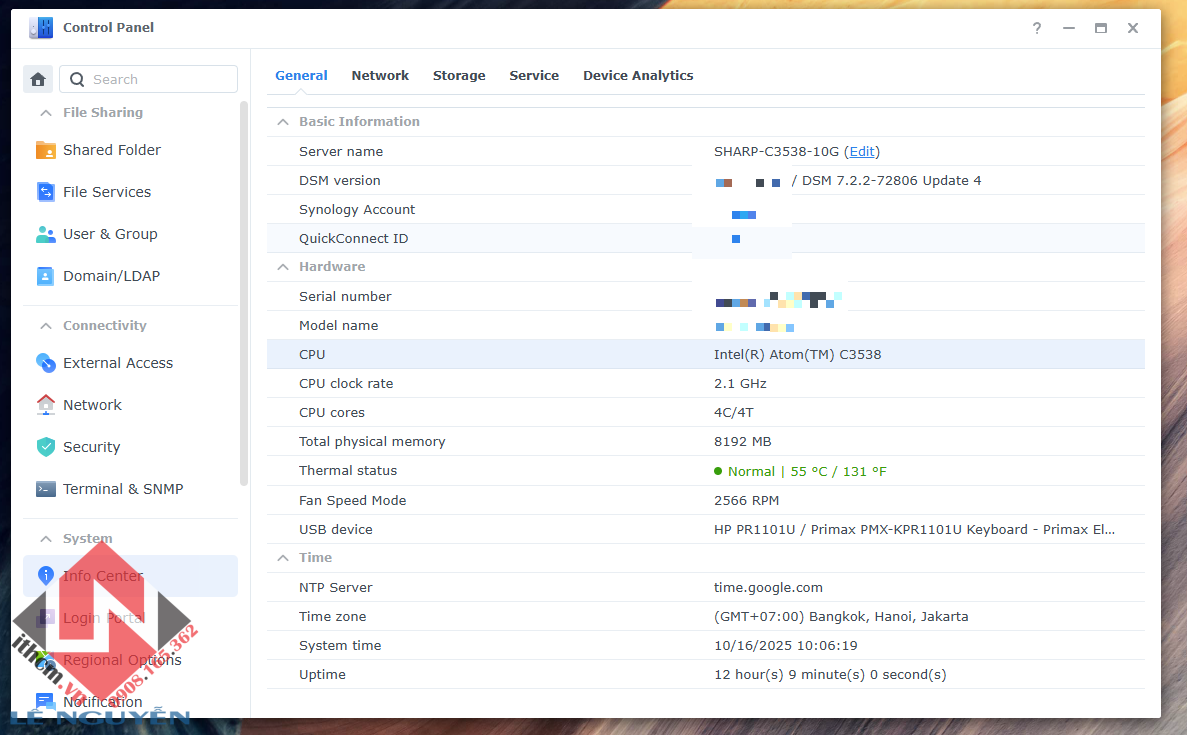1187x735 pixels.
Task: Switch to the Device Analytics tab
Action: pyautogui.click(x=638, y=76)
